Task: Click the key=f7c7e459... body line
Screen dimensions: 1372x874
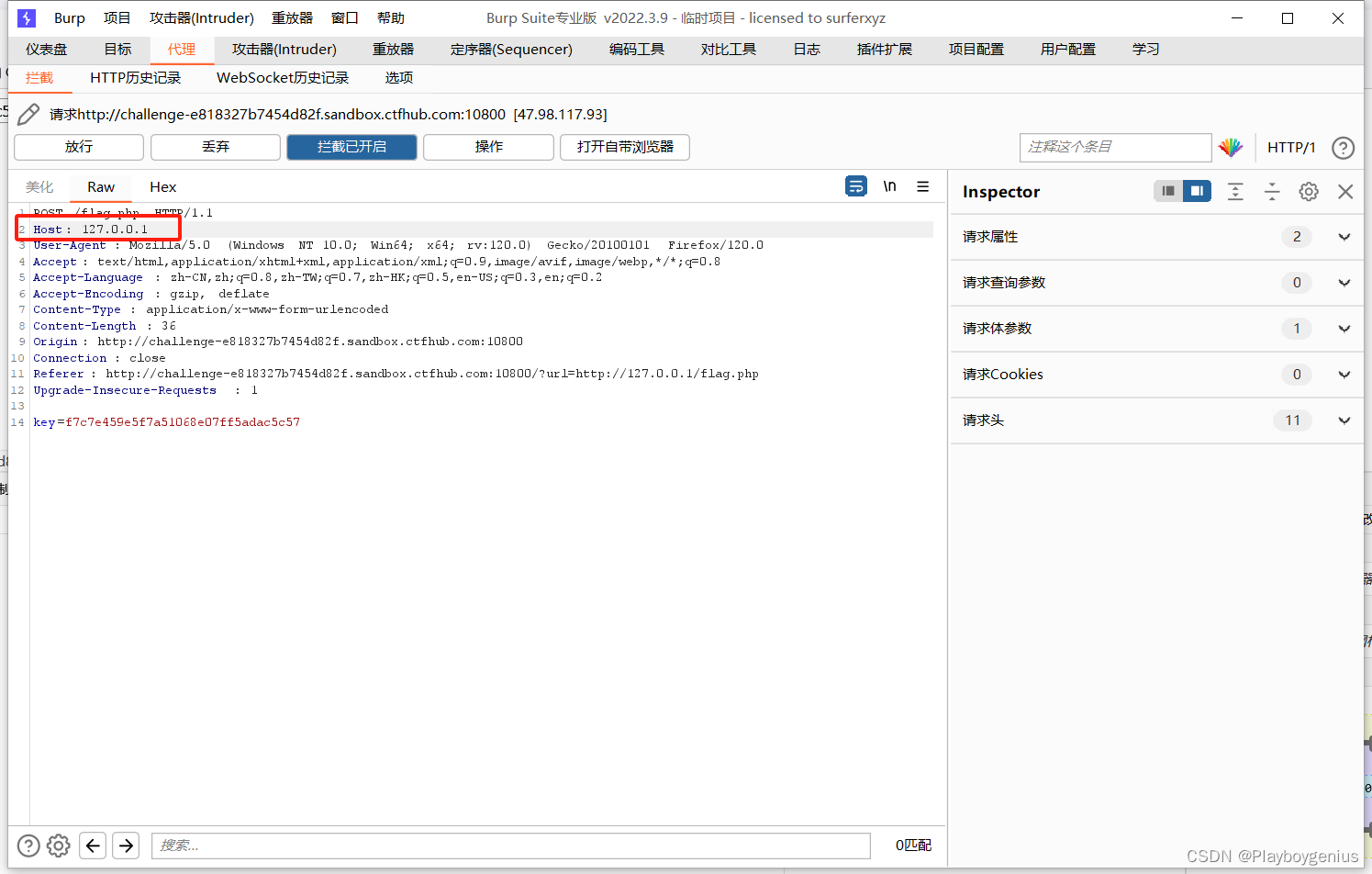Action: 167,422
